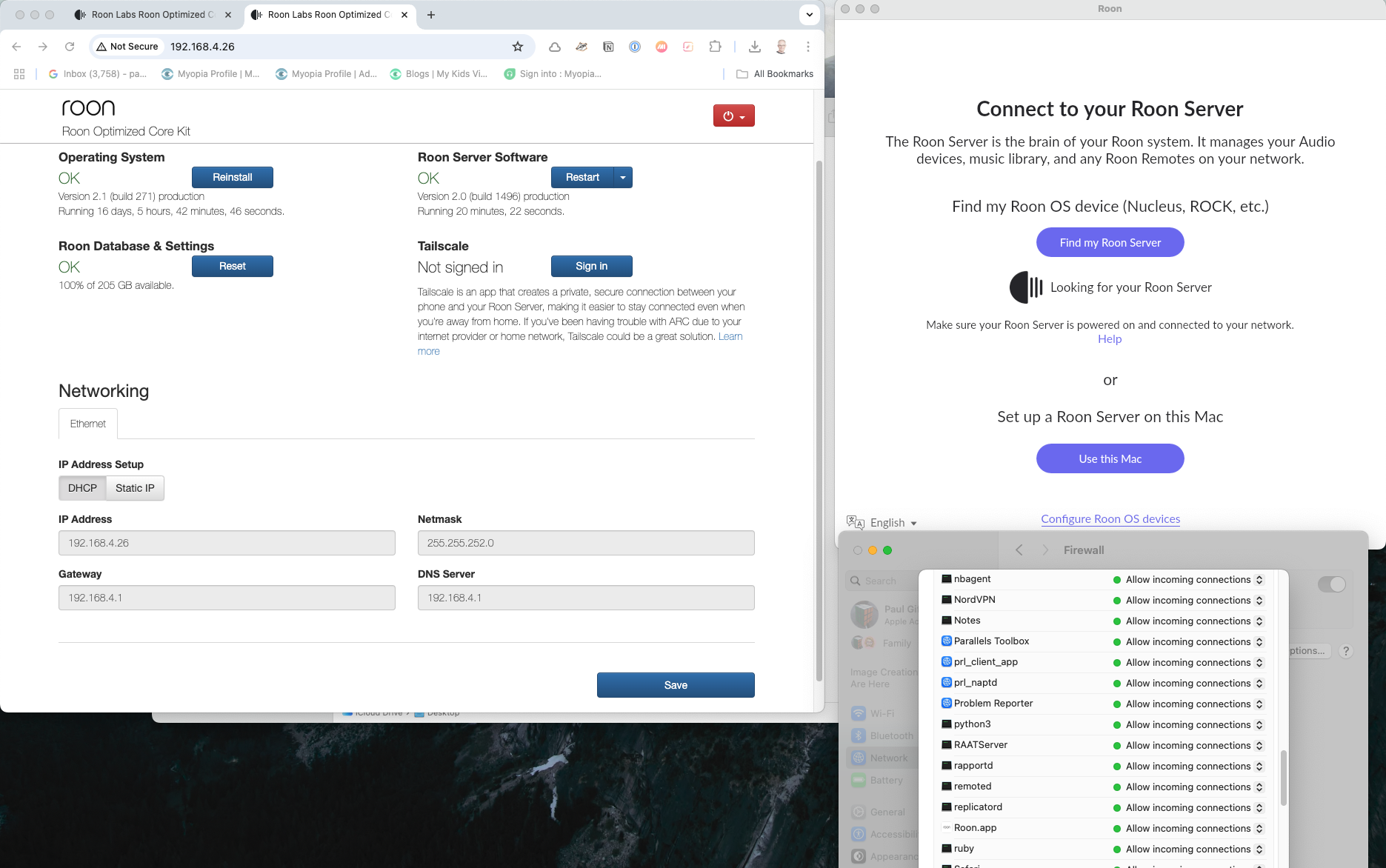This screenshot has width=1386, height=868.
Task: Sign in to Tailscale
Action: (x=592, y=266)
